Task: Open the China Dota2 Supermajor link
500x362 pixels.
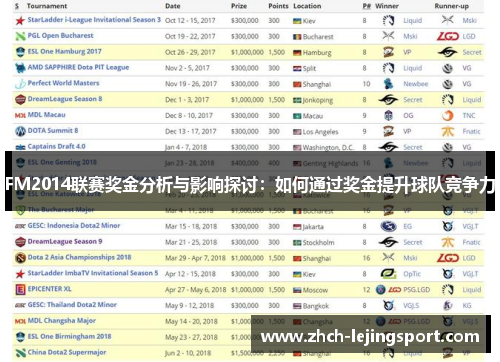Action: click(x=67, y=352)
